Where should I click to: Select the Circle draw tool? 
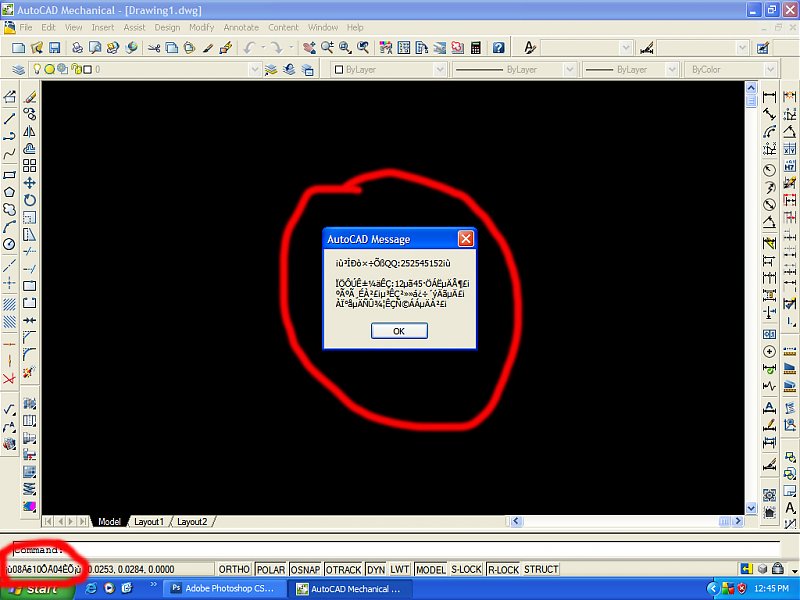(x=9, y=244)
